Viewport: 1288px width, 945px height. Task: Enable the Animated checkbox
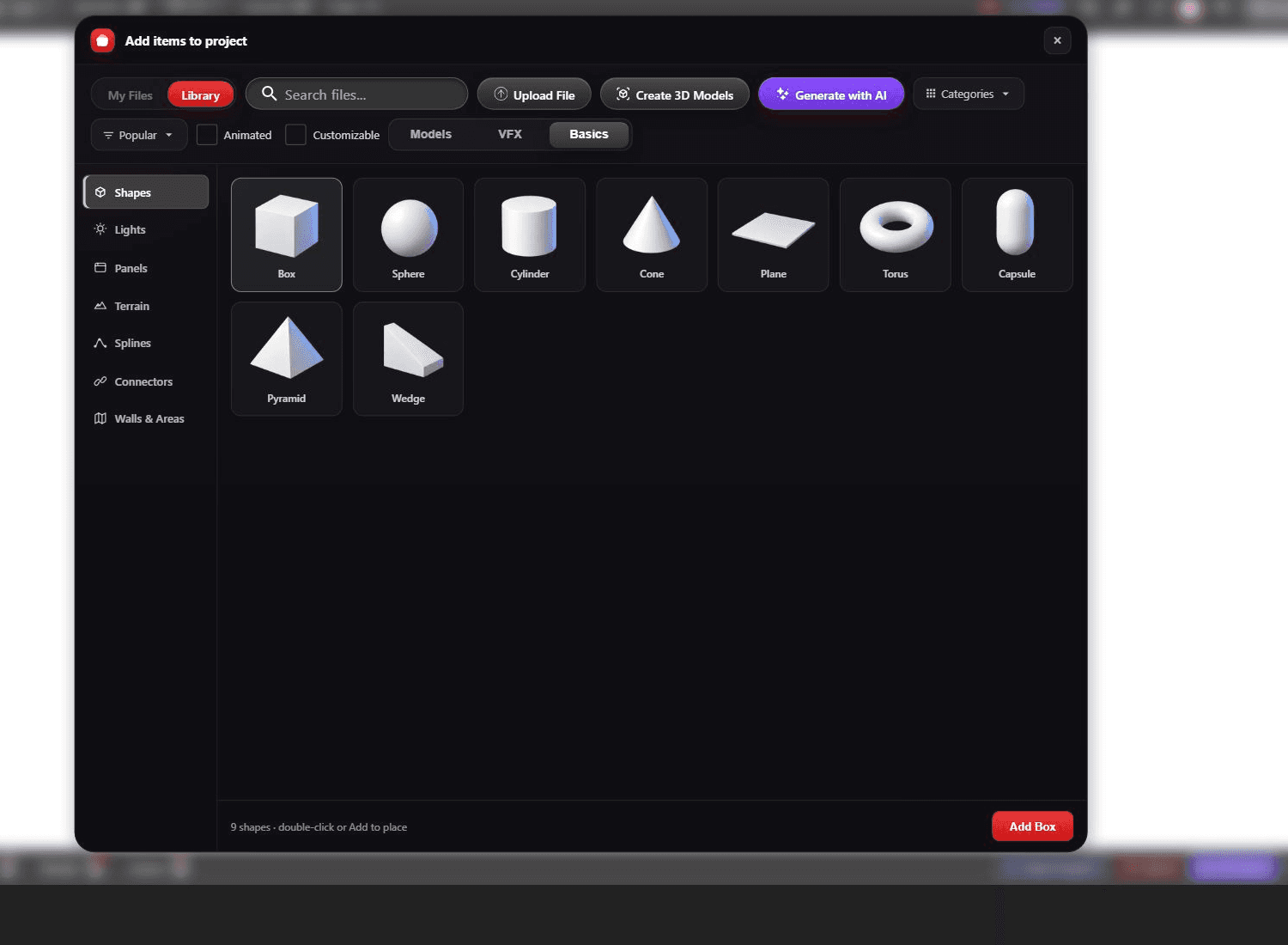pos(207,135)
